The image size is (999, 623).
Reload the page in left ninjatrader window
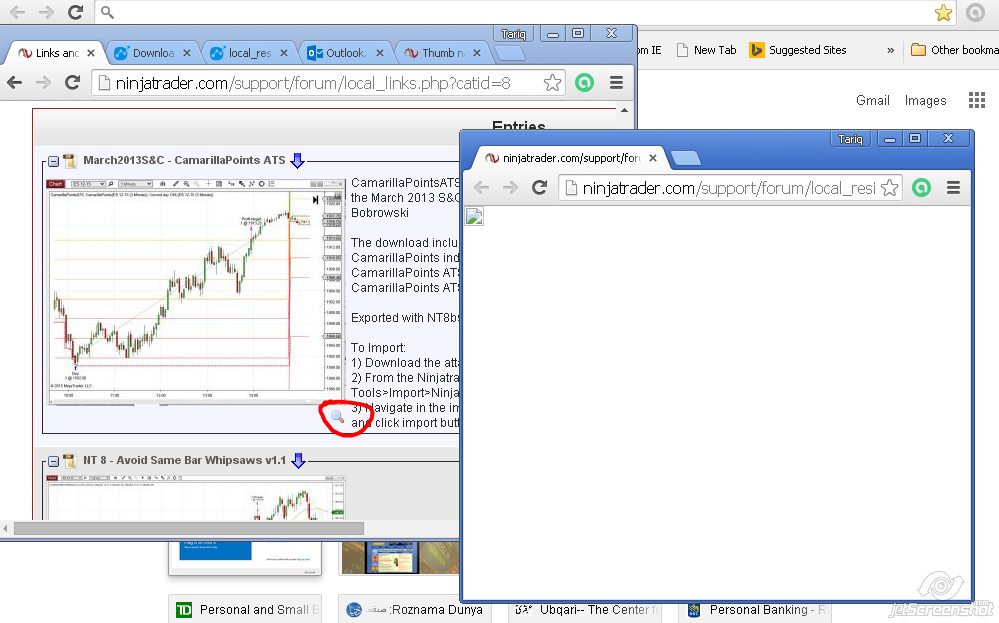pyautogui.click(x=73, y=82)
